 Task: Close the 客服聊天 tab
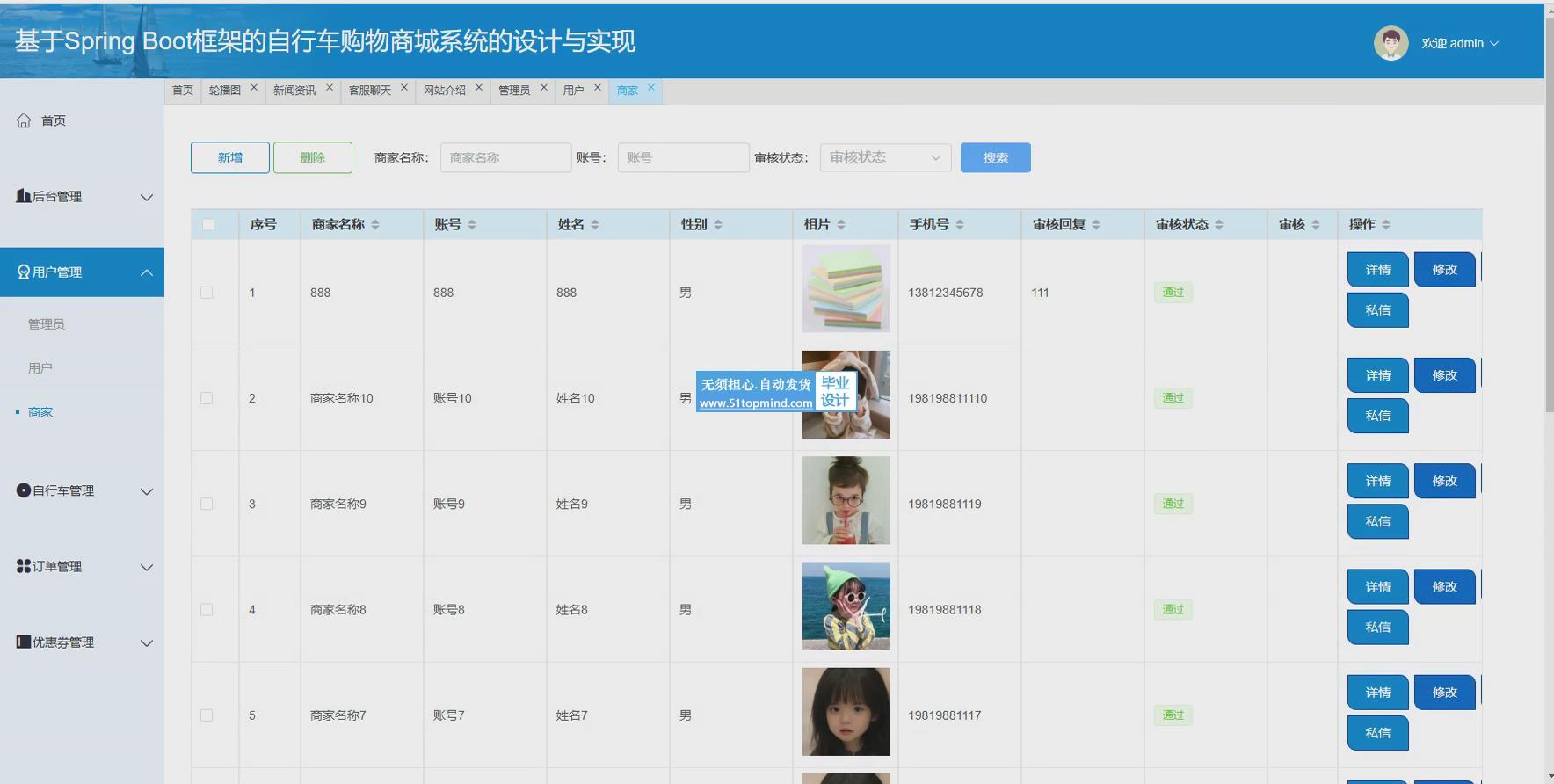point(404,88)
